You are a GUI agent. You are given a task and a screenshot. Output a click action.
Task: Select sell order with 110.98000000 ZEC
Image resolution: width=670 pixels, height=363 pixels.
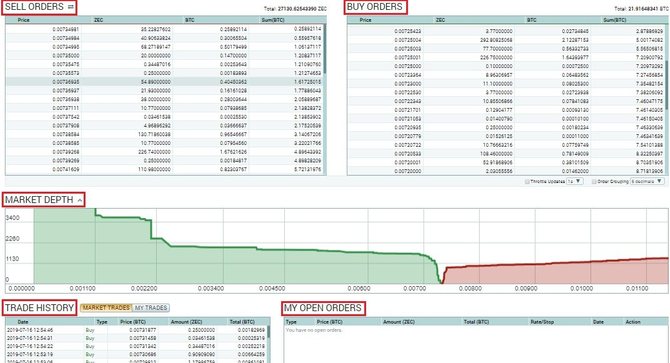pyautogui.click(x=165, y=169)
